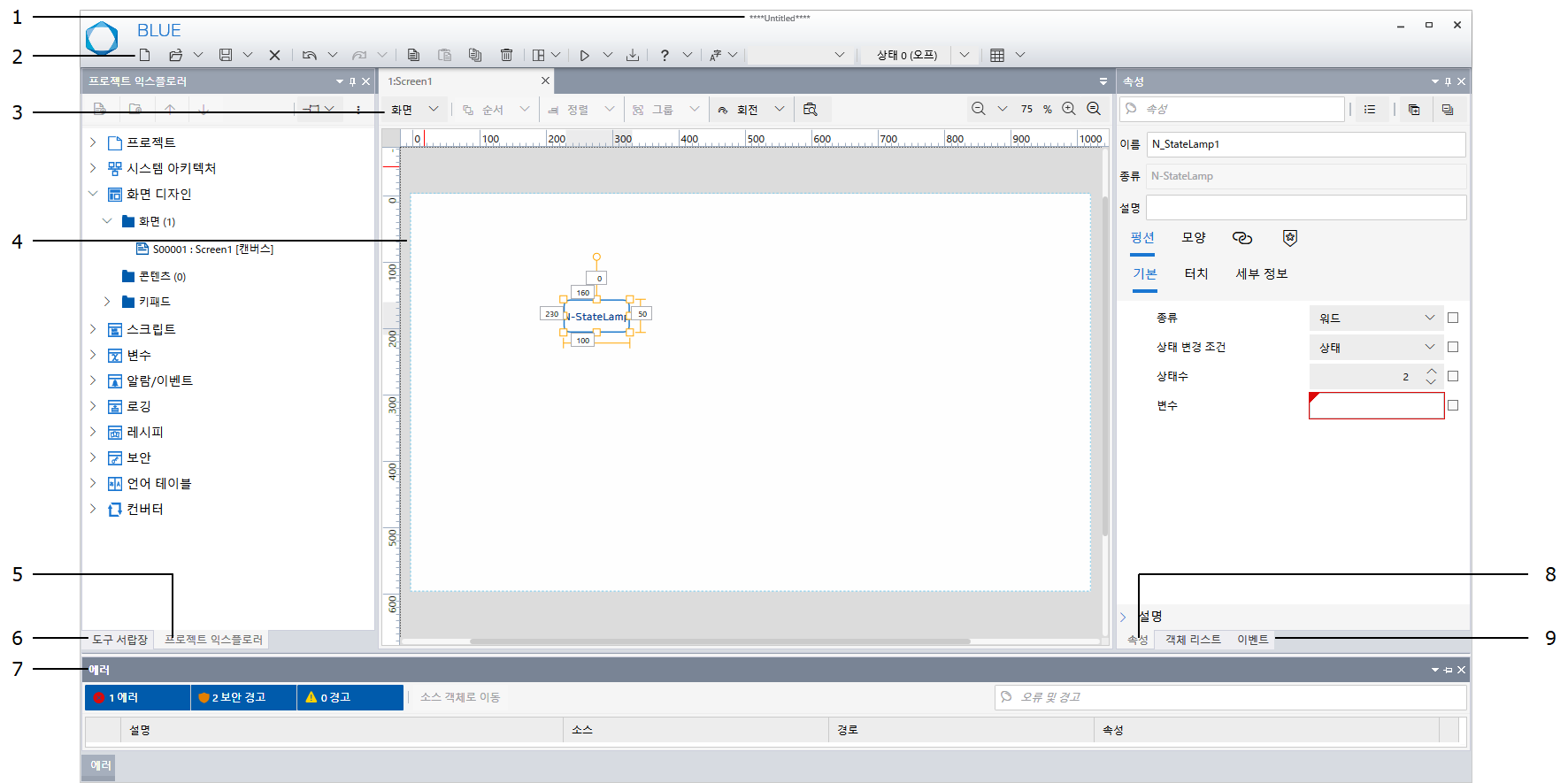Click the Download icon in toolbar
The height and width of the screenshot is (783, 1568).
633,55
